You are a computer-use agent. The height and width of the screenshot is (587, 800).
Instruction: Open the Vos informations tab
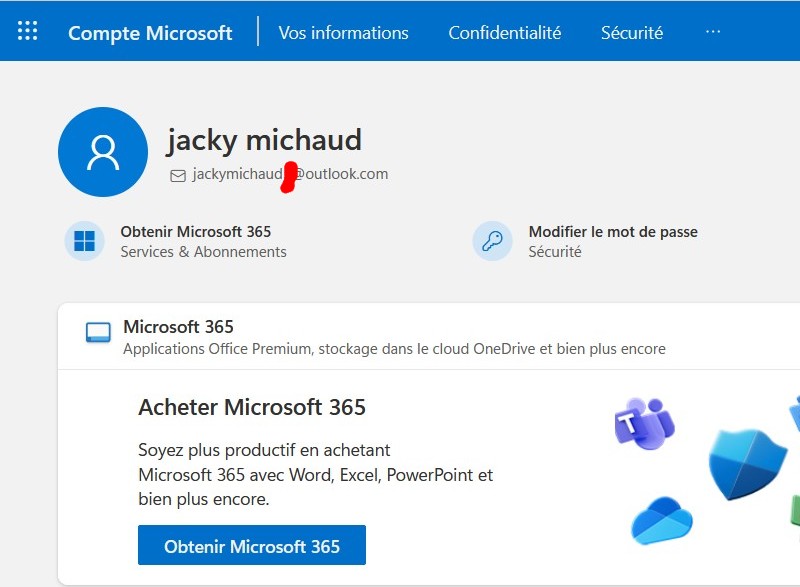tap(343, 32)
